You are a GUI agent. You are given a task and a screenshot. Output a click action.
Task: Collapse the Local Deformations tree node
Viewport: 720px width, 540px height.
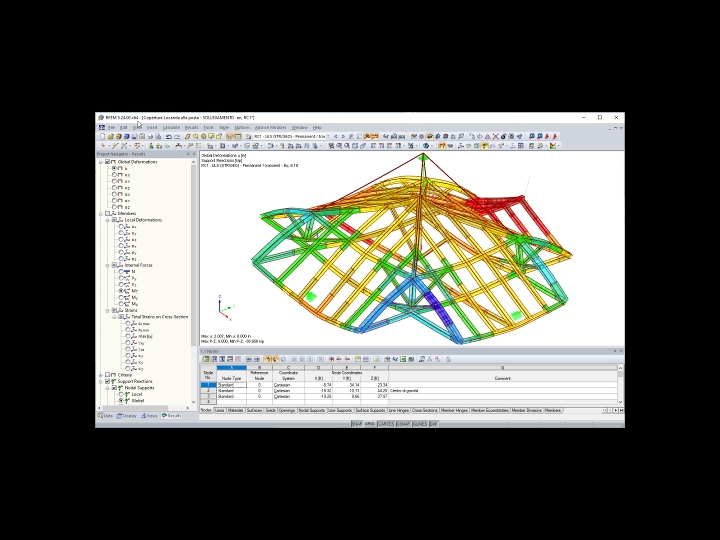click(108, 220)
